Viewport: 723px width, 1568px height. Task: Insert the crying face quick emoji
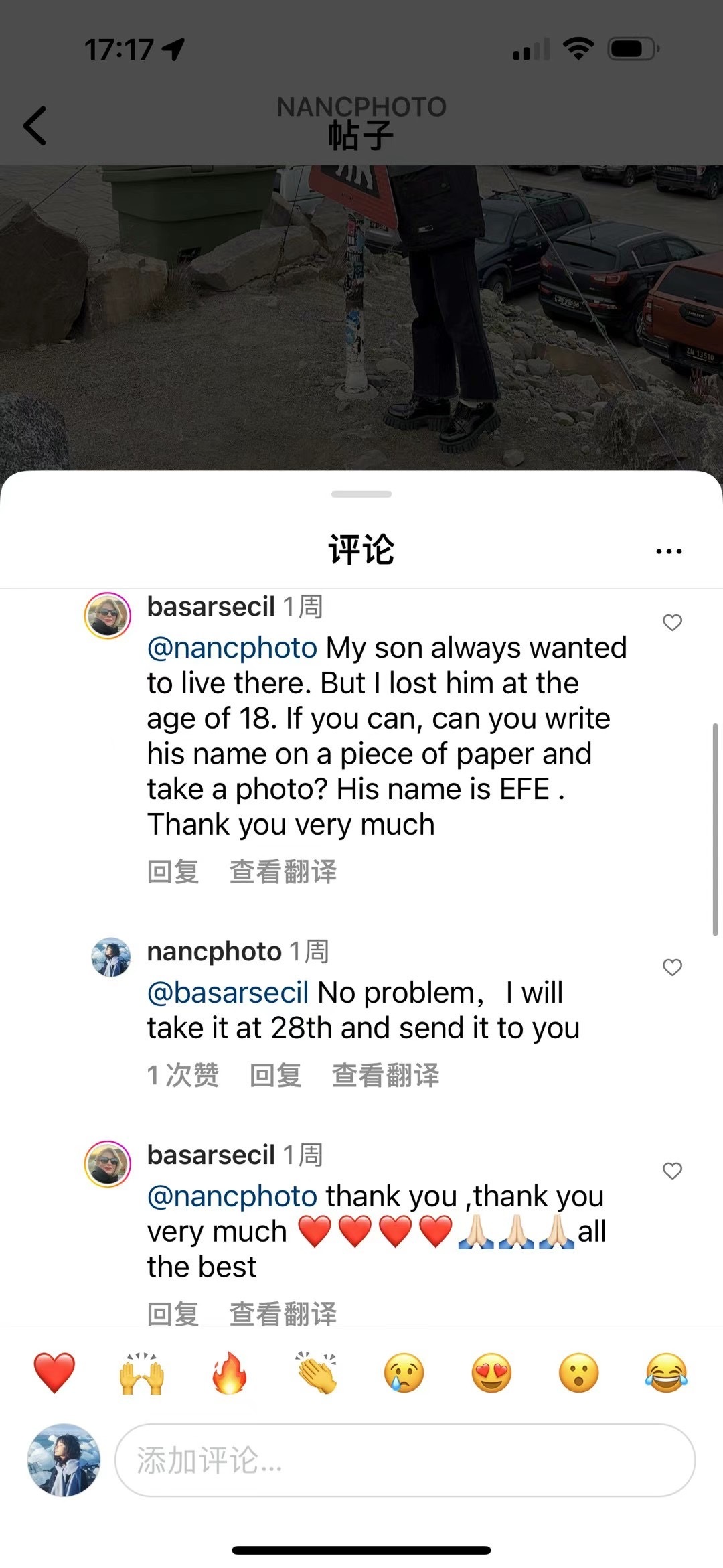pos(404,1372)
